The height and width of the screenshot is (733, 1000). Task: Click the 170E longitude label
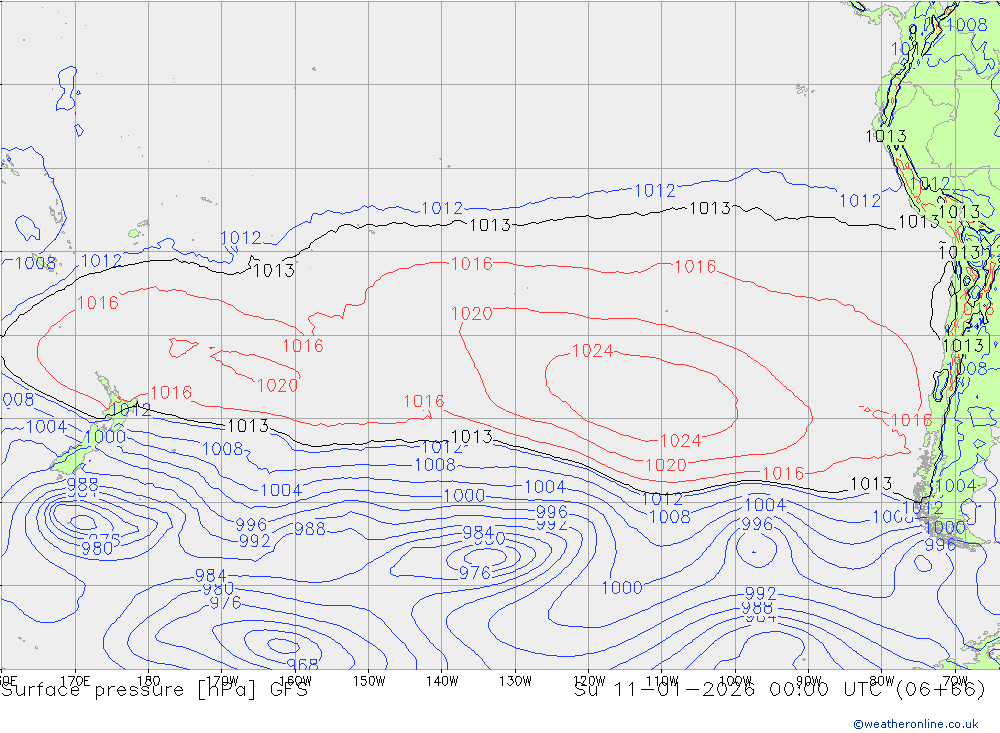pos(75,681)
